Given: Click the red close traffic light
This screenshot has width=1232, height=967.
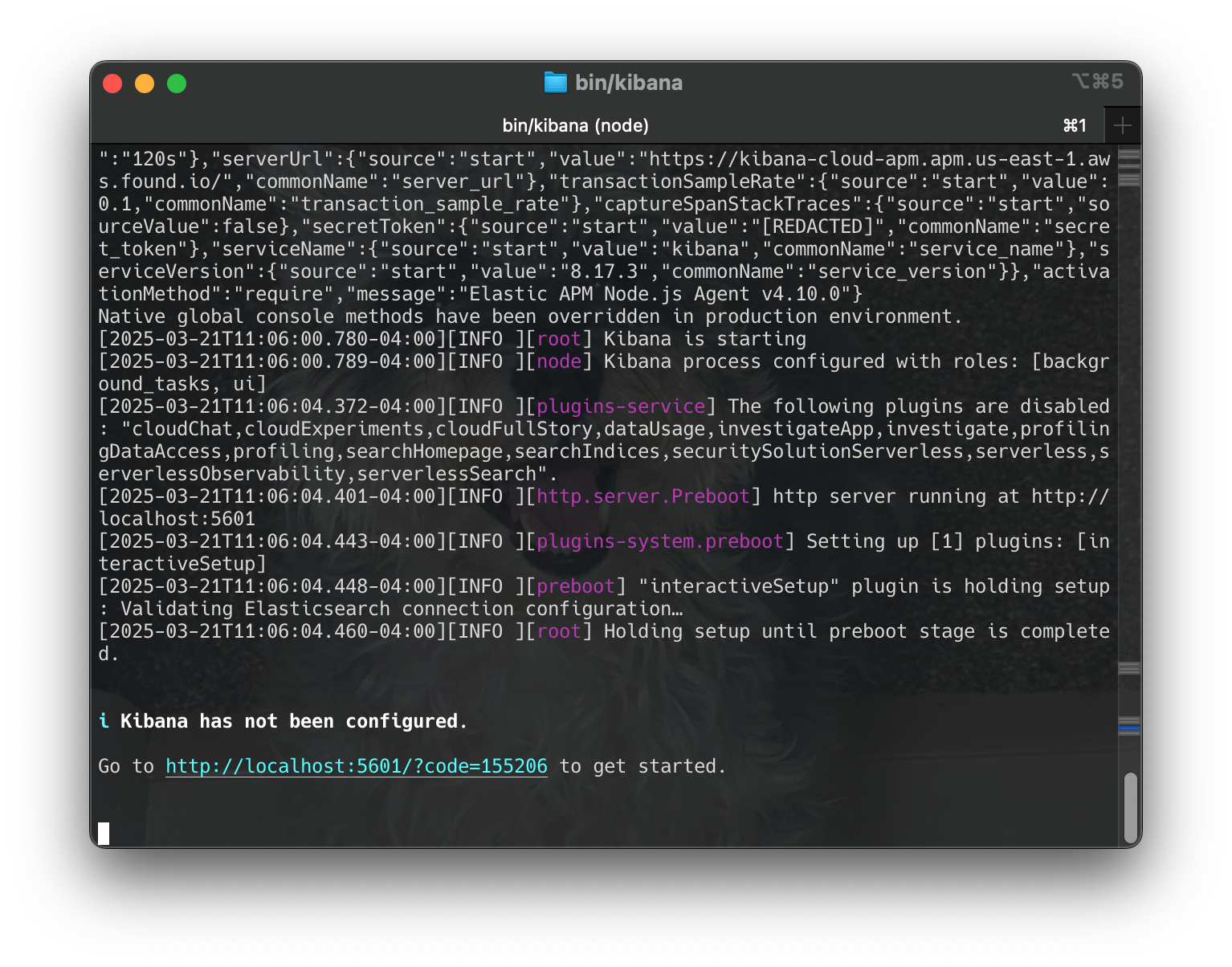Looking at the screenshot, I should point(112,83).
